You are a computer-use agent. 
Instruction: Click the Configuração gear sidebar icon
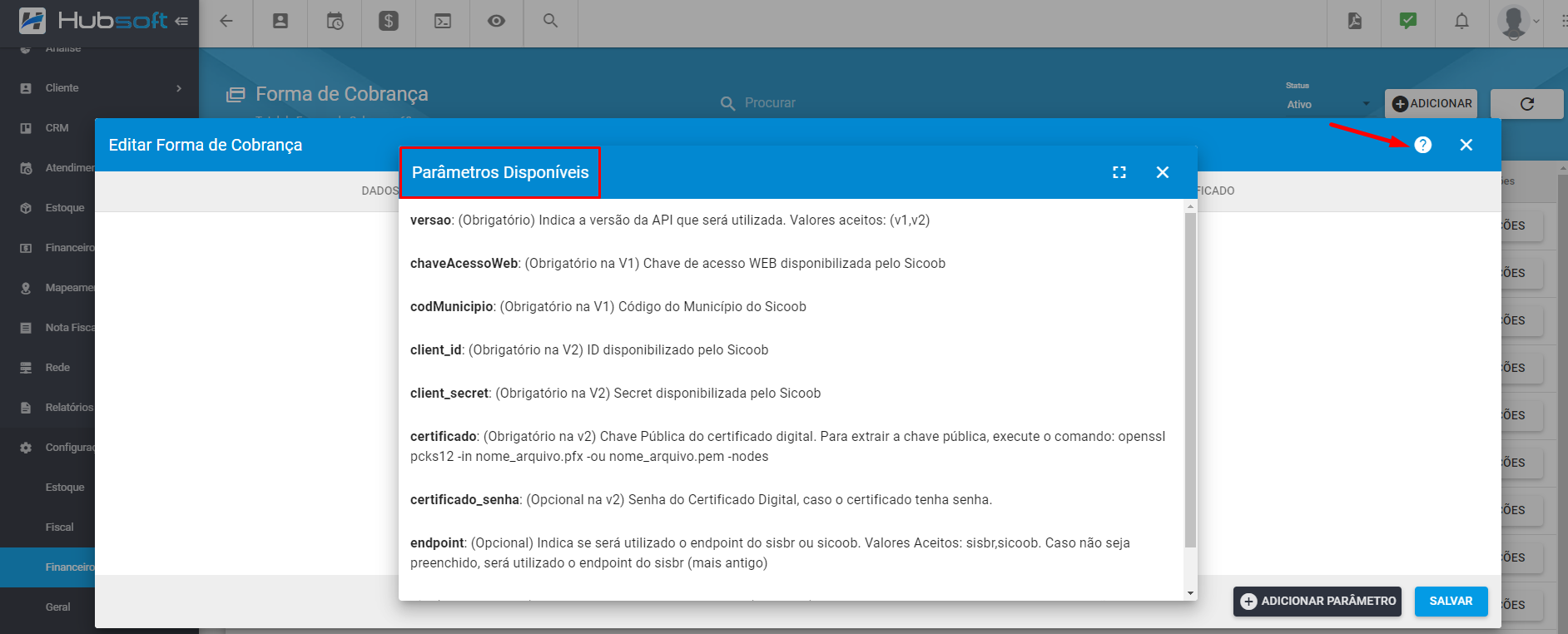(26, 448)
